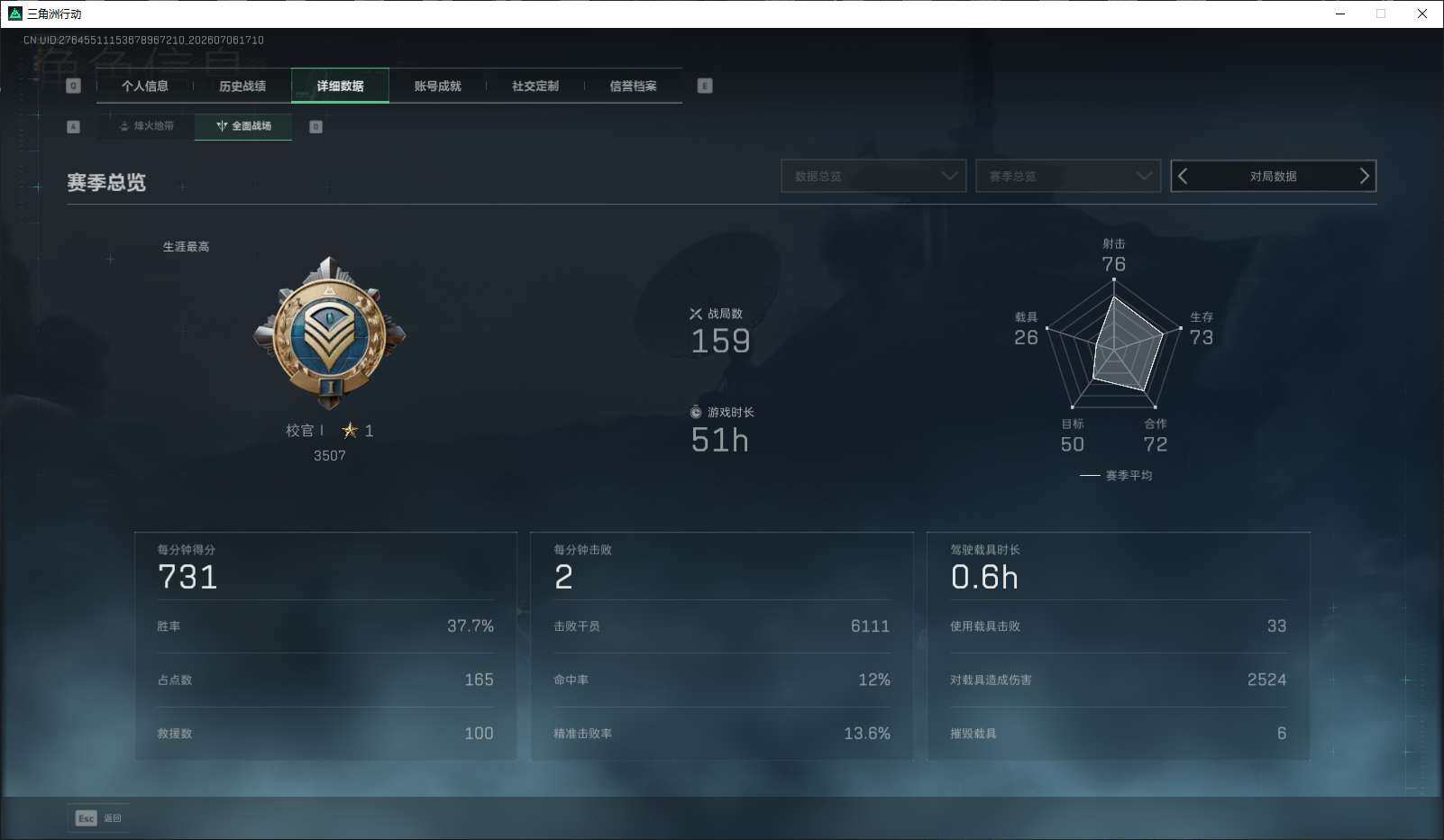Select the 烽火地带 mode sub-tab
1444x840 pixels.
pyautogui.click(x=146, y=126)
